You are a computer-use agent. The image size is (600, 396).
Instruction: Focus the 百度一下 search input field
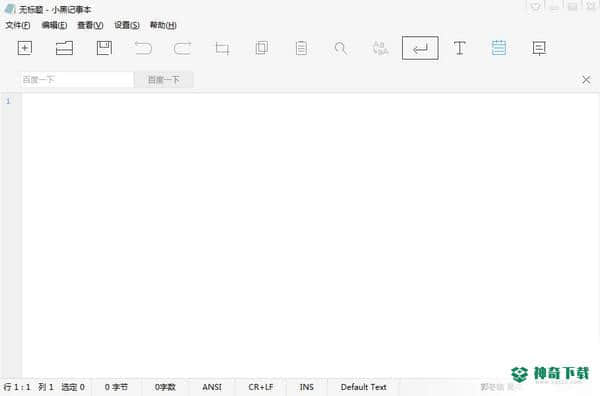(76, 80)
